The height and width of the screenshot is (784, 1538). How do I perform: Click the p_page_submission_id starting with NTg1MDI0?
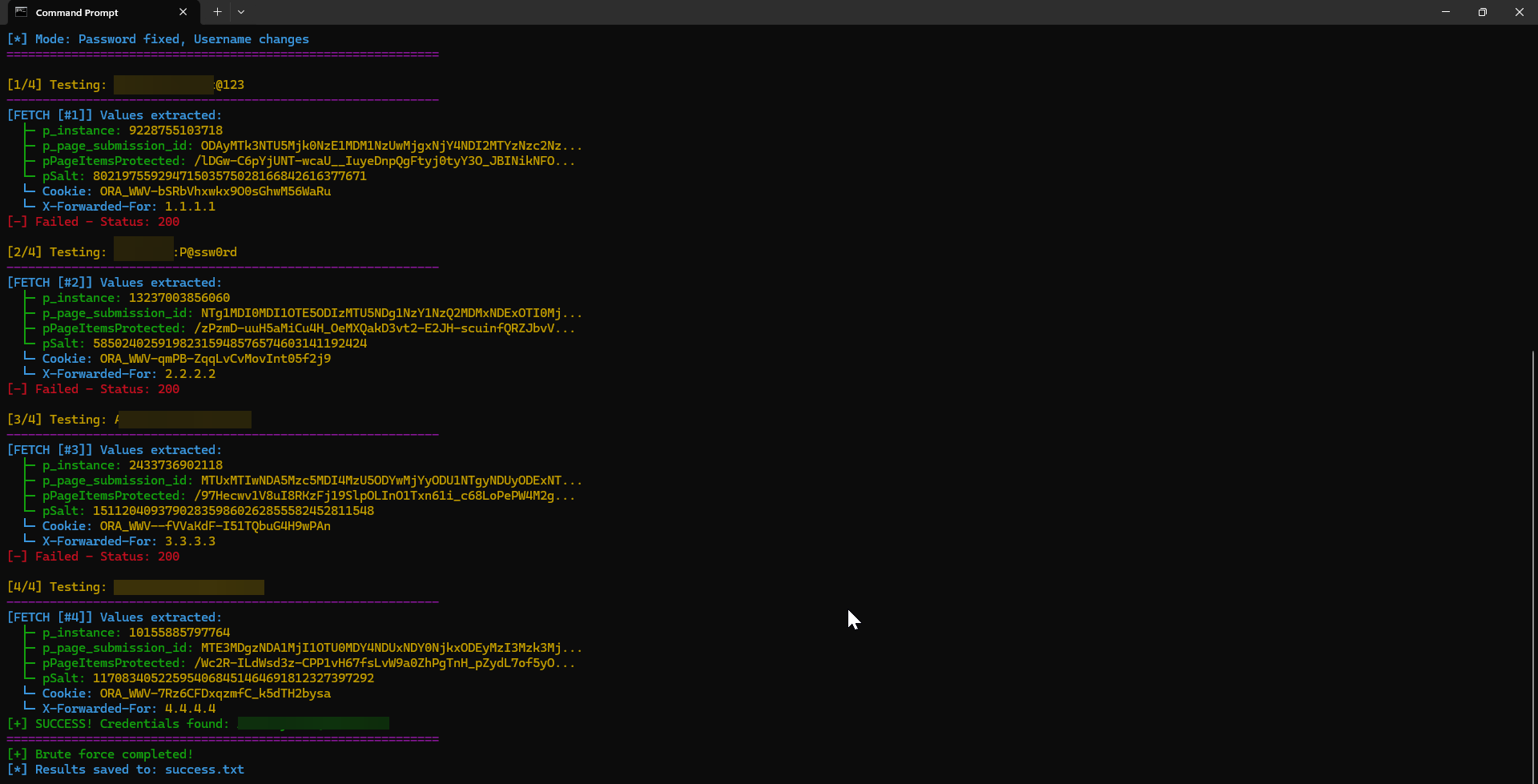391,313
